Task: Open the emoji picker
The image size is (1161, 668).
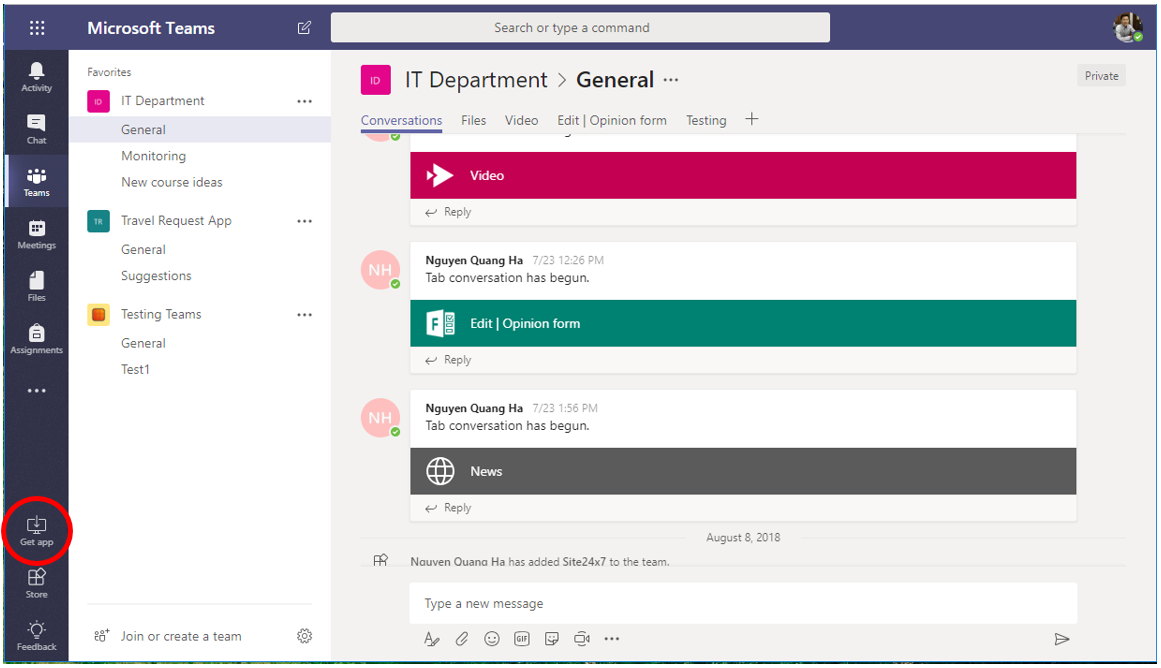Action: [x=491, y=638]
